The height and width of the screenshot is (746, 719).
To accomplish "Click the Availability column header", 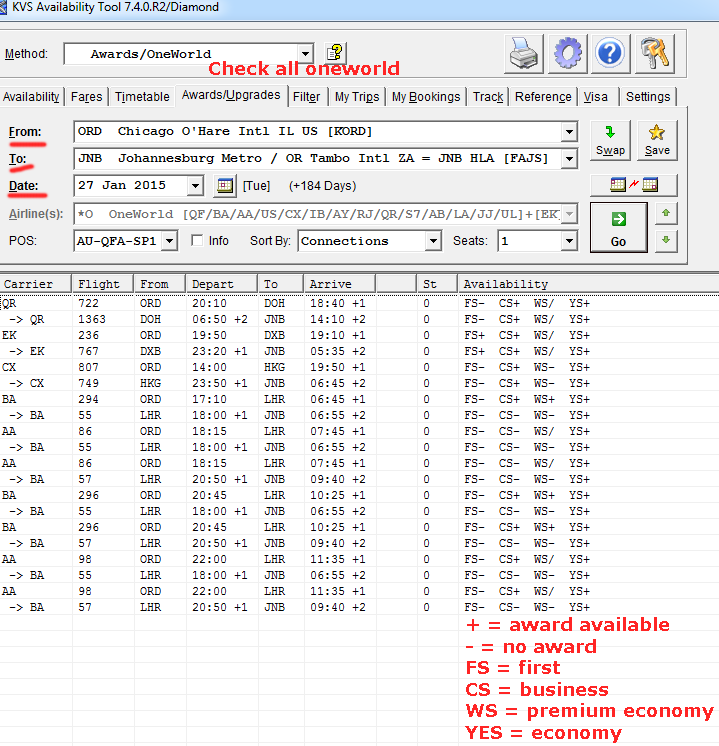I will tap(588, 284).
